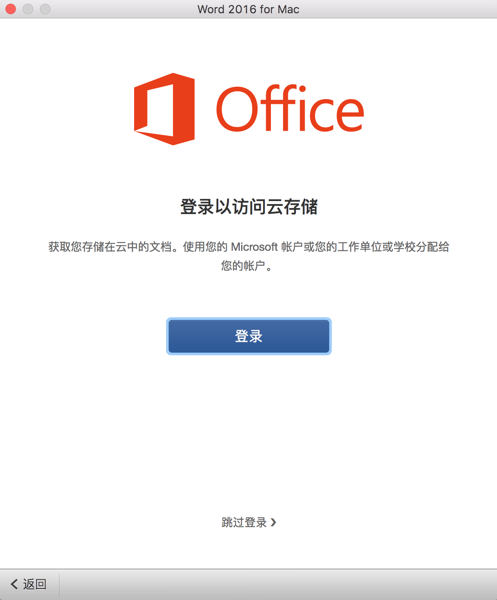Click the greyed-out minimize window button
Viewport: 497px width, 600px height.
28,9
